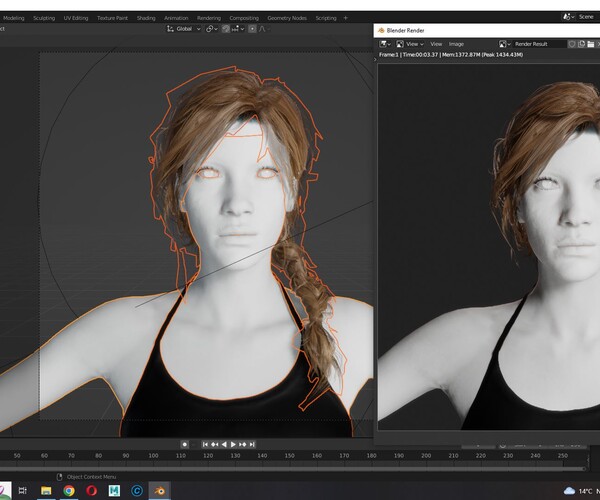Click the rendered character image in Blender Render
Screen dimensions: 600x500
pos(489,247)
